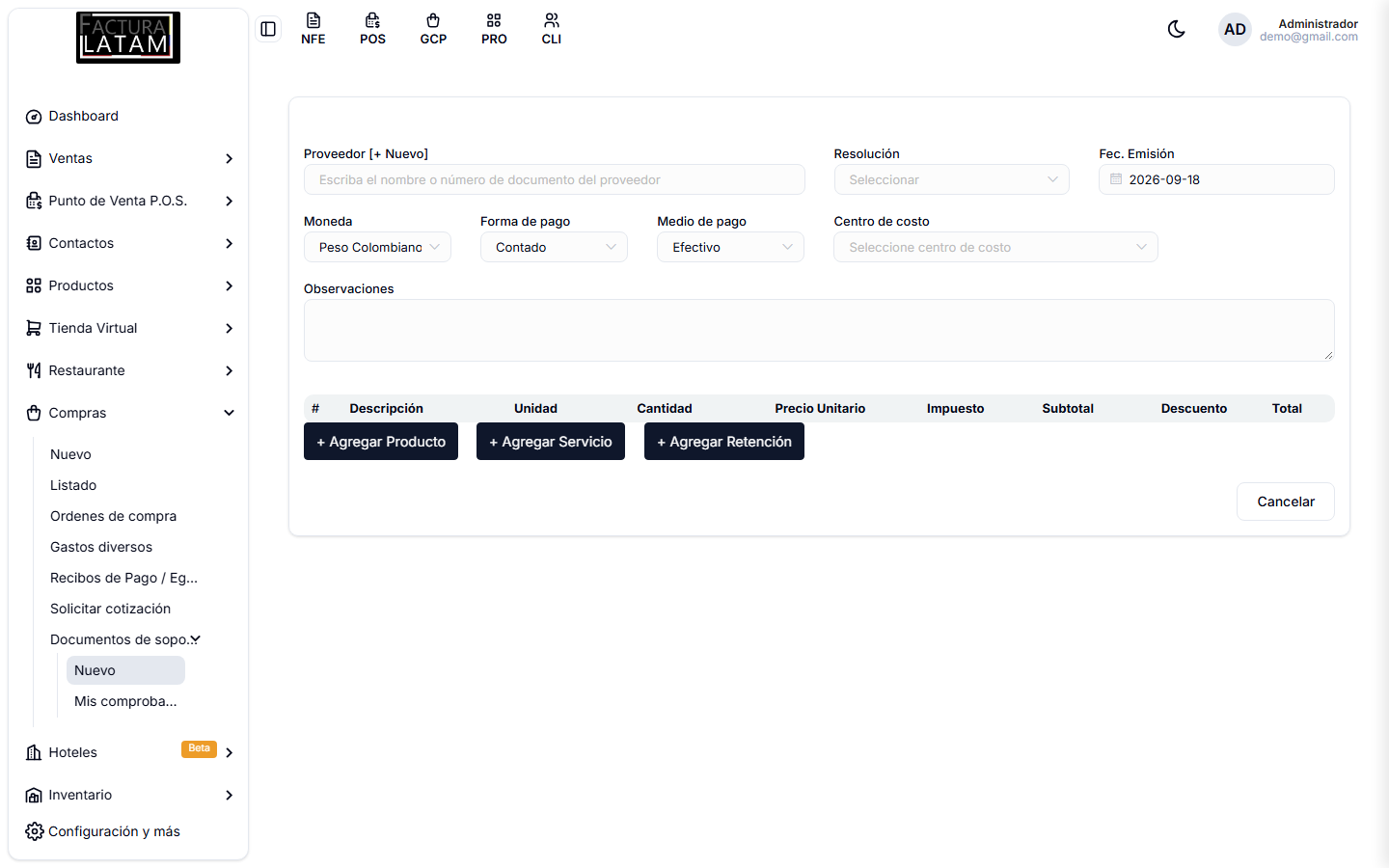This screenshot has width=1389, height=868.
Task: Open the Medio de pago Efectivo dropdown
Action: (x=730, y=247)
